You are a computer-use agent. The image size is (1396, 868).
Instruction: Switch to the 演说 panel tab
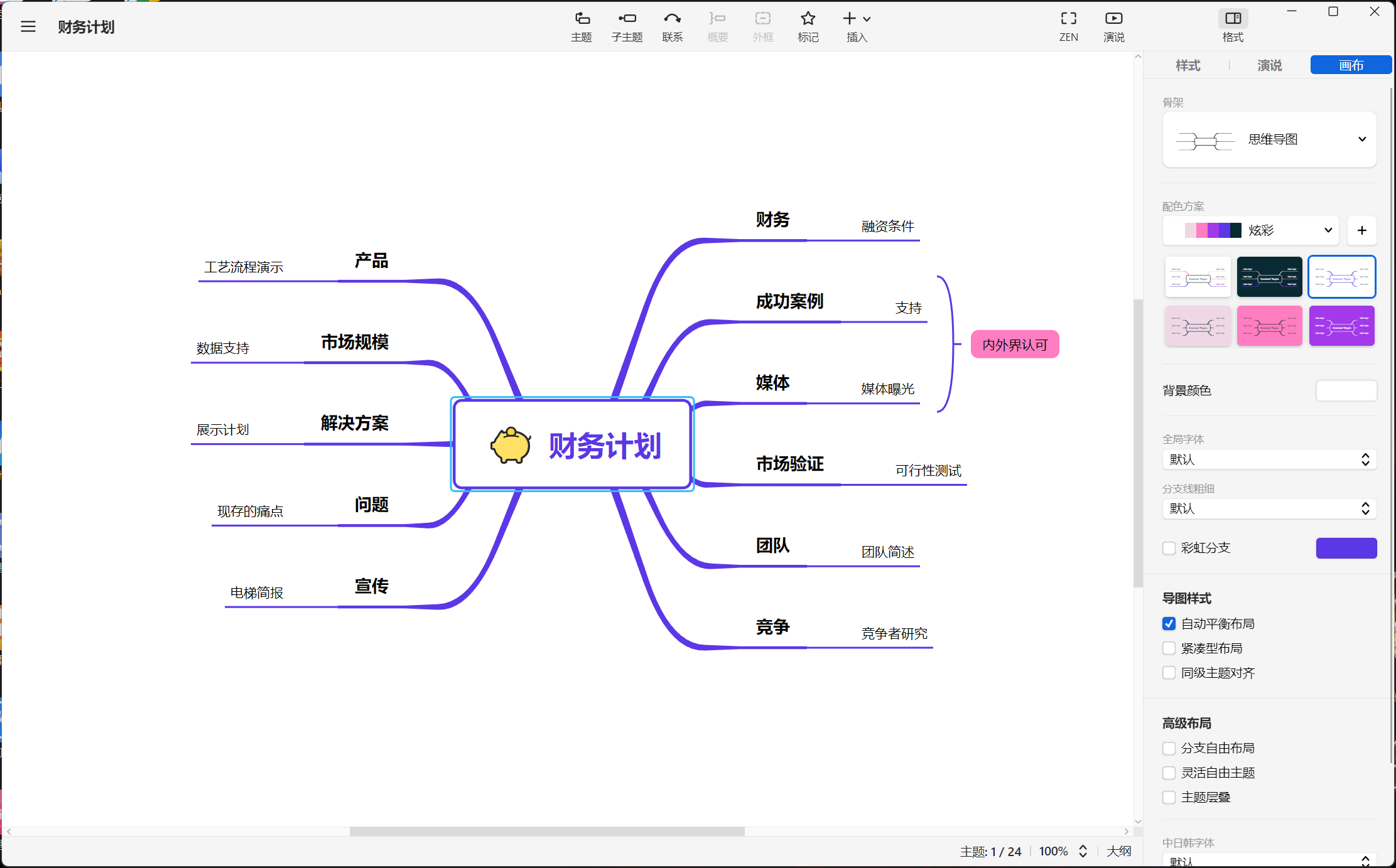tap(1269, 65)
